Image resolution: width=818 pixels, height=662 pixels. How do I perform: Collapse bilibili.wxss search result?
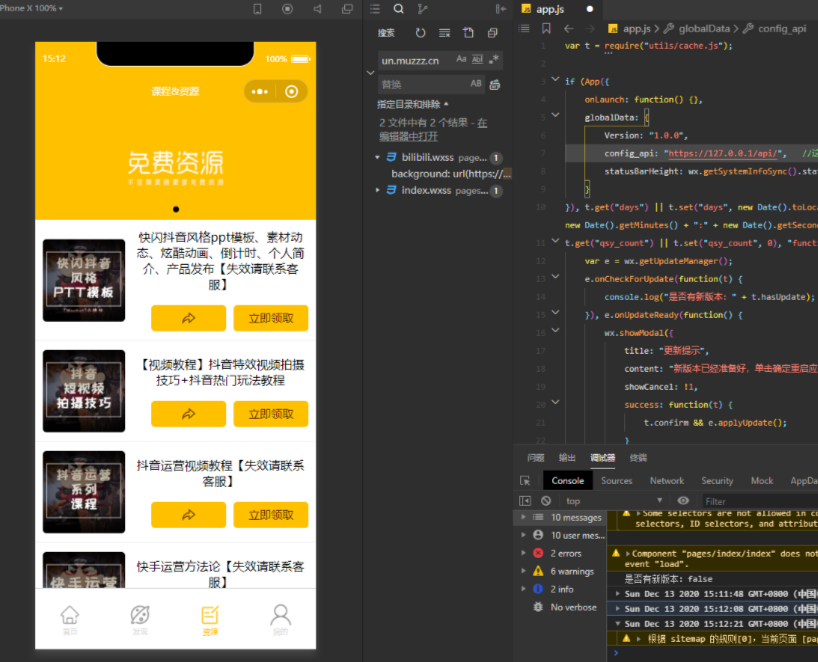click(x=378, y=158)
